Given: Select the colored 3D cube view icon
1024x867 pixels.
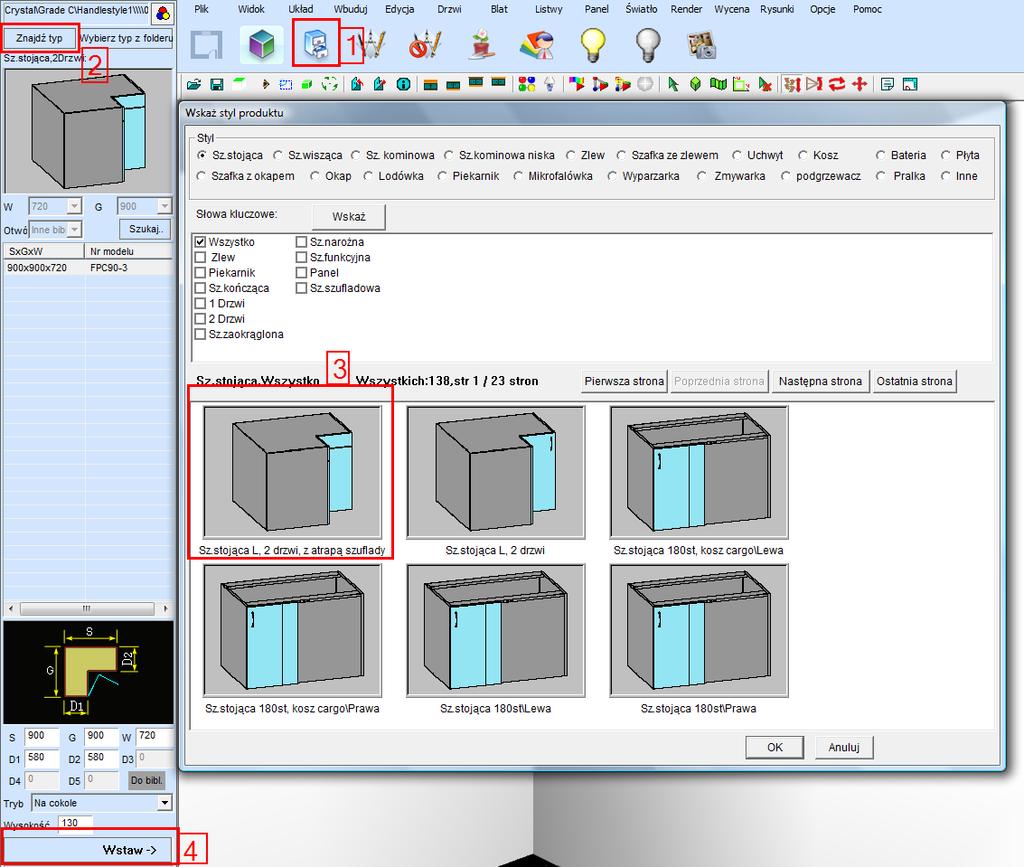Looking at the screenshot, I should (261, 45).
